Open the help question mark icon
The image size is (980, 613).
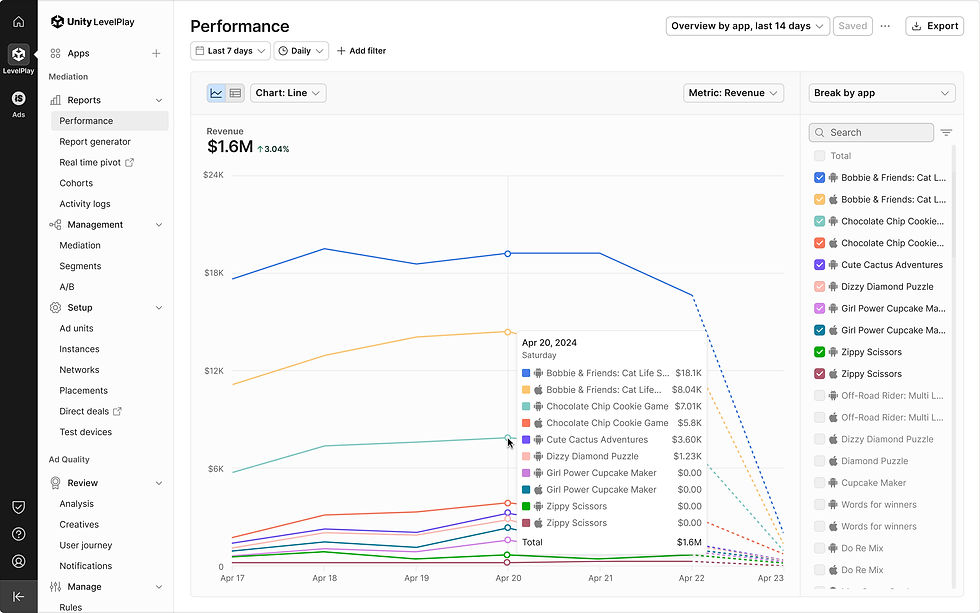(x=19, y=534)
